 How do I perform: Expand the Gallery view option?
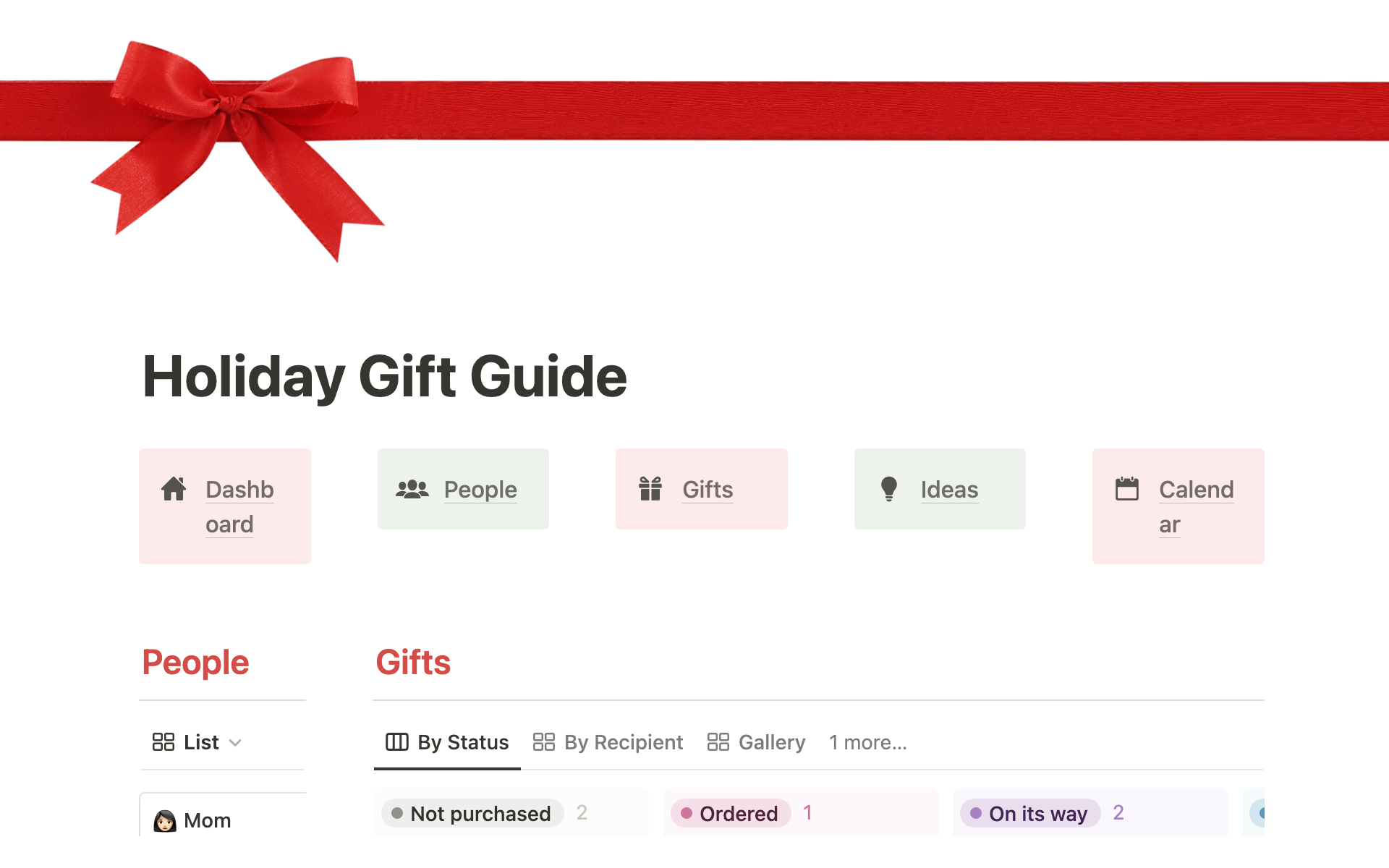pos(757,742)
